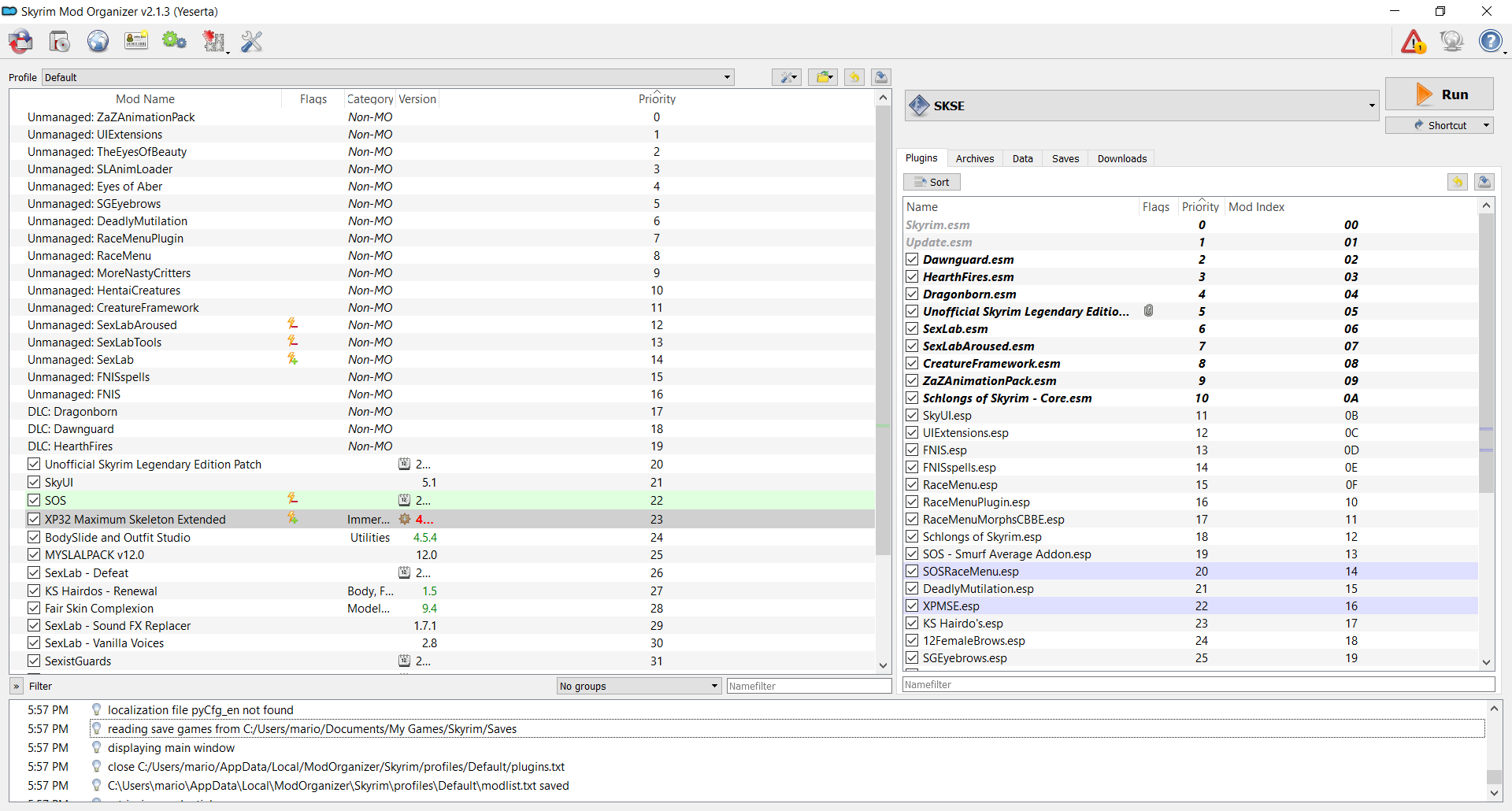Create mod list backup icon
The height and width of the screenshot is (811, 1512).
tap(881, 77)
